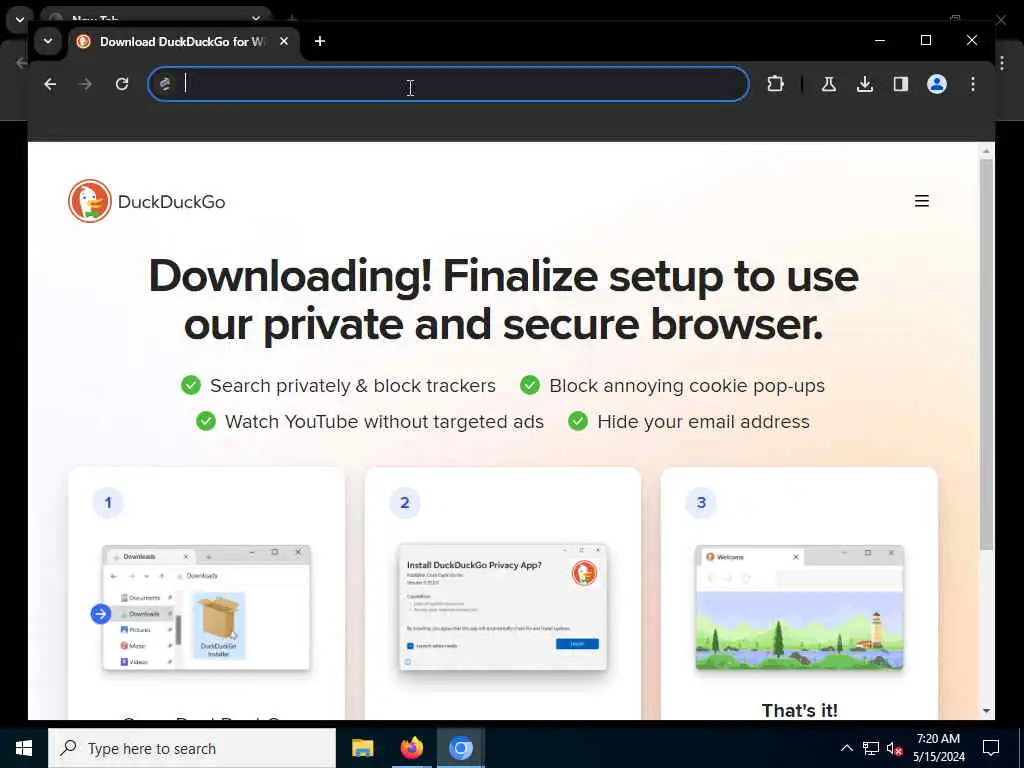
Task: Click the forward navigation arrow
Action: click(85, 84)
